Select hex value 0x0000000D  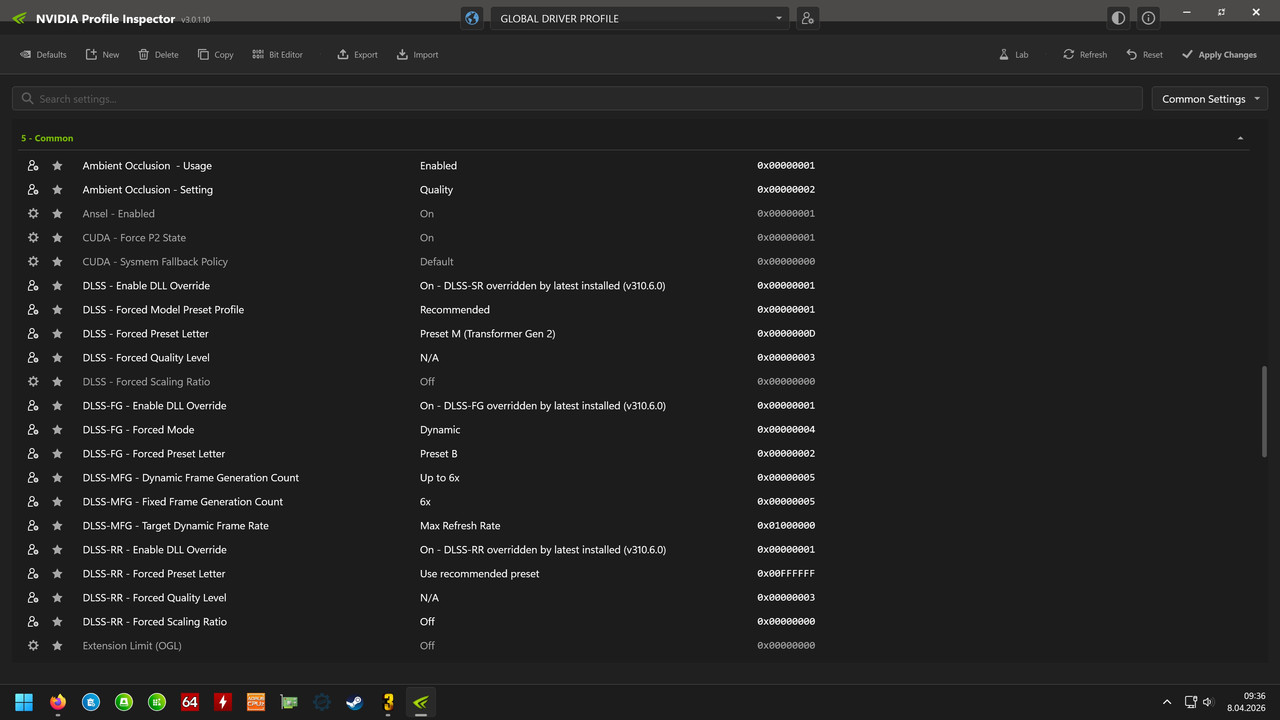(x=786, y=334)
